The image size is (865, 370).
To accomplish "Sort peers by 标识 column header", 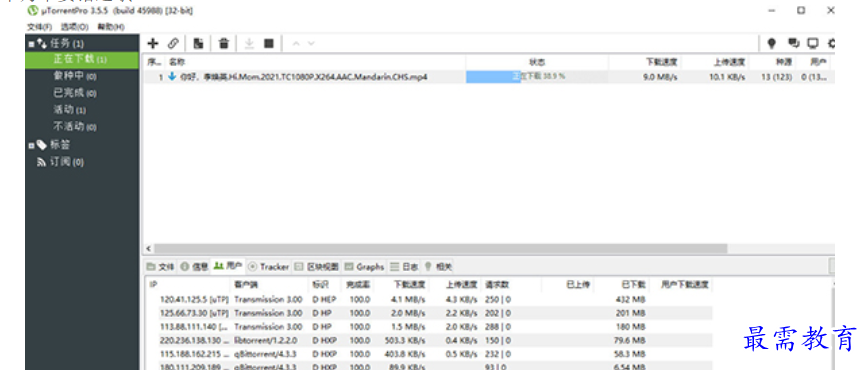I will coord(321,285).
